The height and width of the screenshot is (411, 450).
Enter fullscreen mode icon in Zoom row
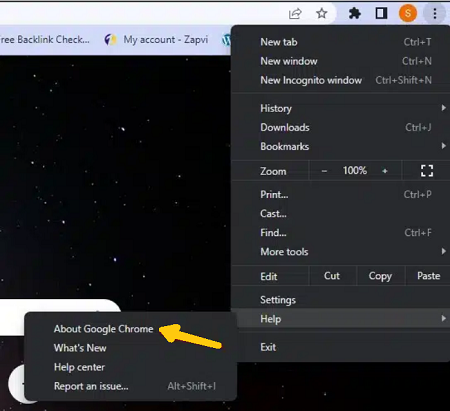[427, 171]
